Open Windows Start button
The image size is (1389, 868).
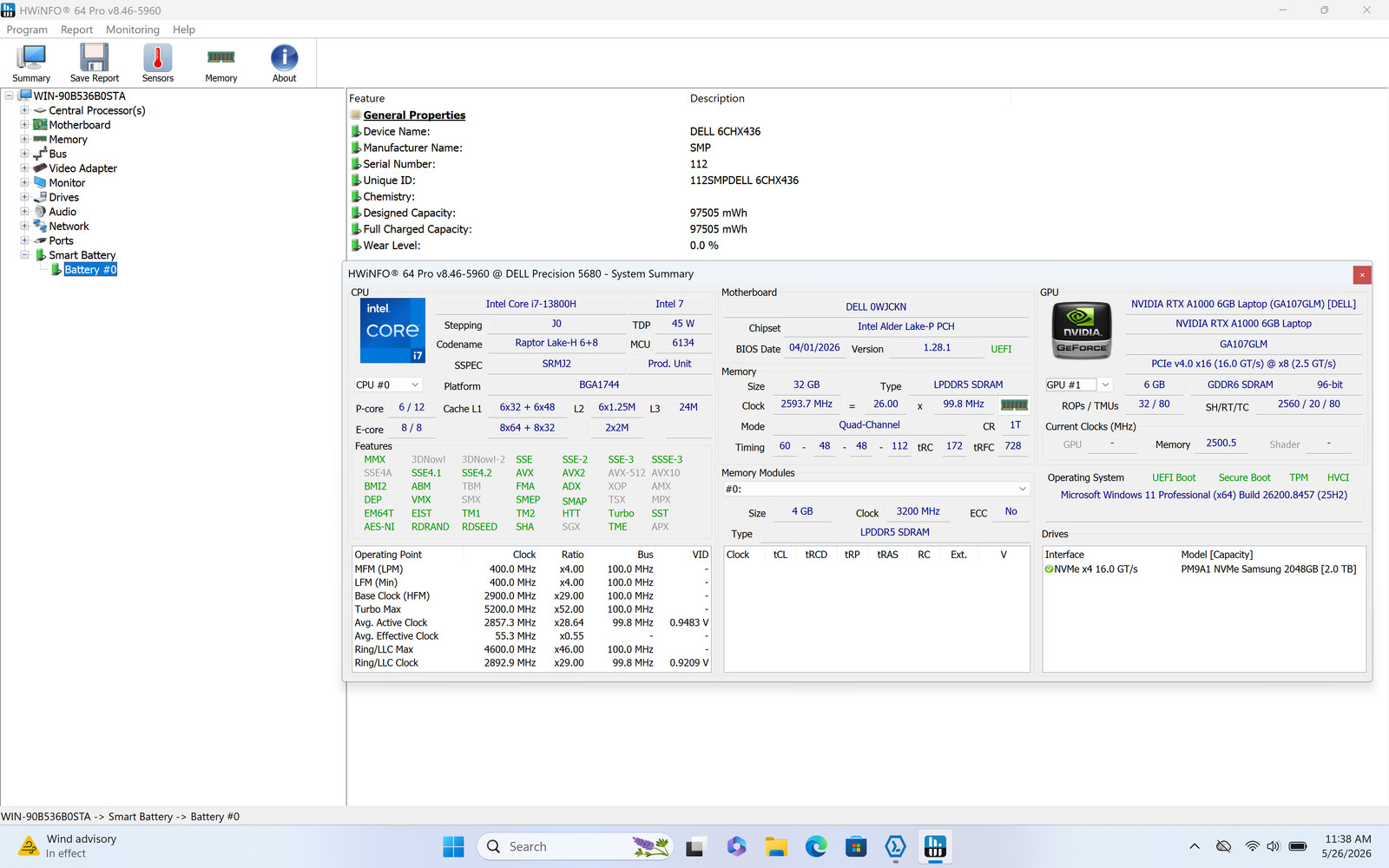(453, 846)
